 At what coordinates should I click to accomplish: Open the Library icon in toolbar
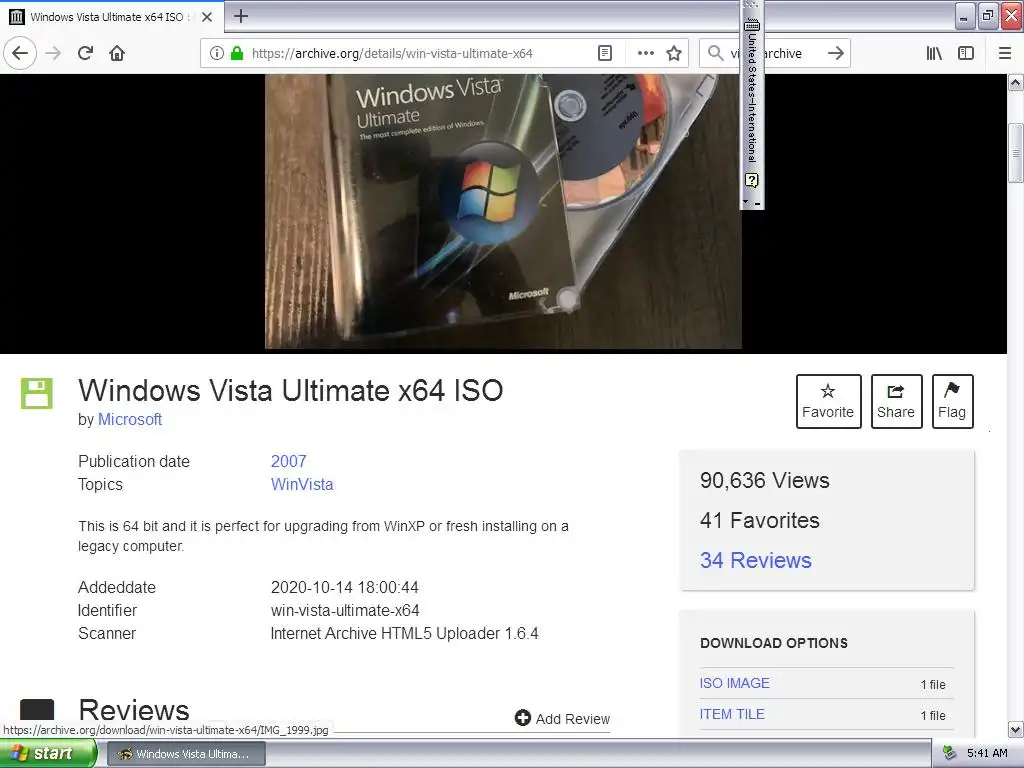[x=934, y=54]
